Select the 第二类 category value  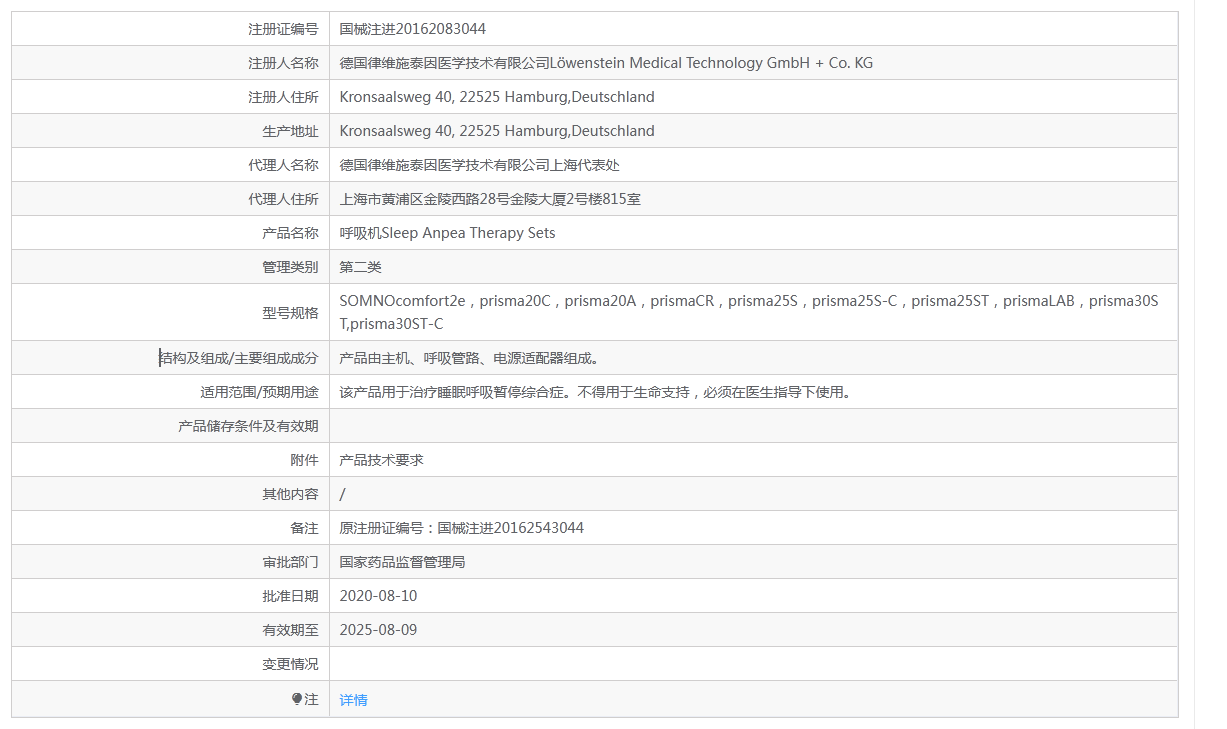coord(361,267)
